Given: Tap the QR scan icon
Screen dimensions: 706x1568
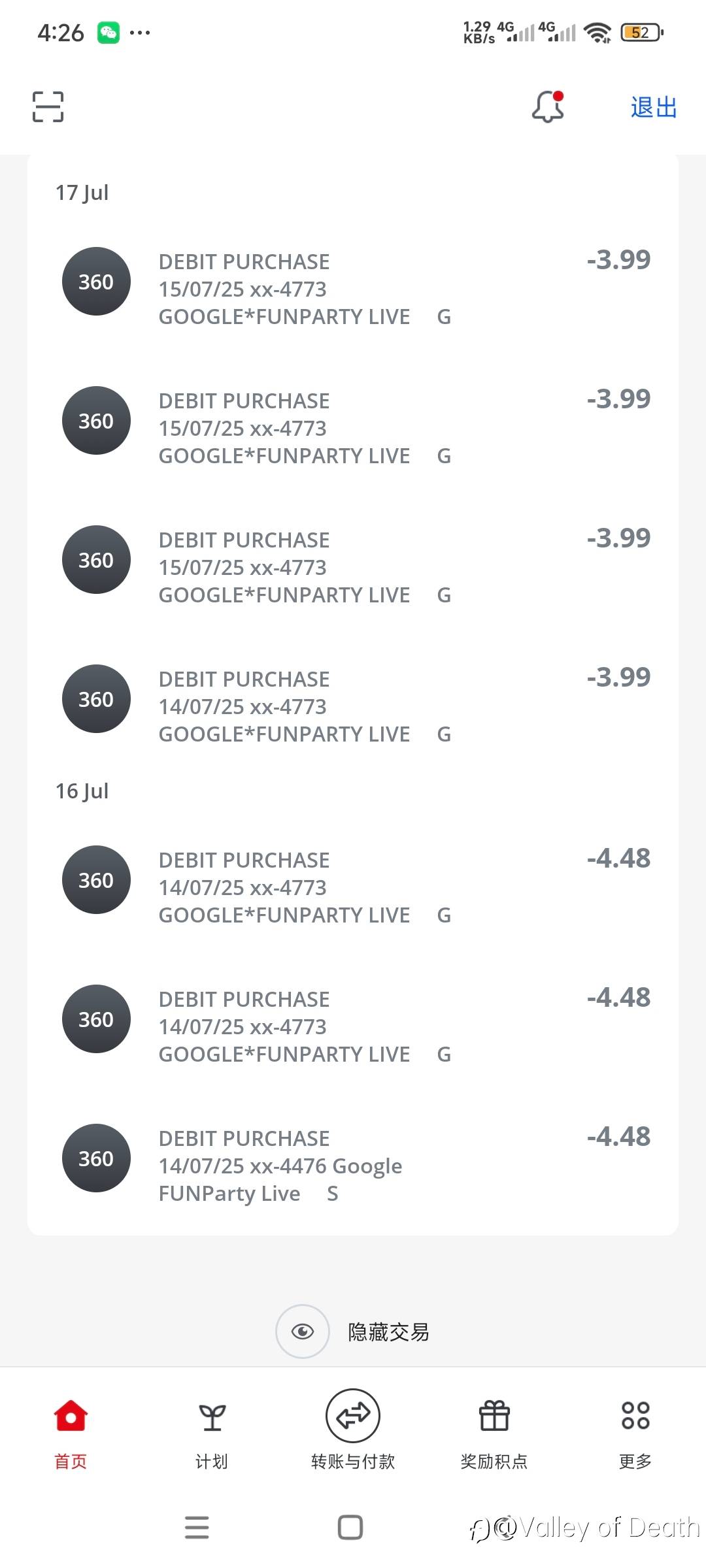Looking at the screenshot, I should point(48,106).
